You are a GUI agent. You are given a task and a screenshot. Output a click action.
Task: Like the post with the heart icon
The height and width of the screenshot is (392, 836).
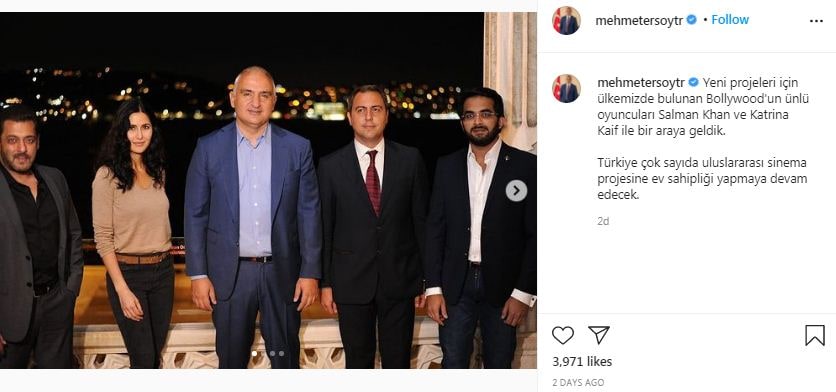pos(562,335)
